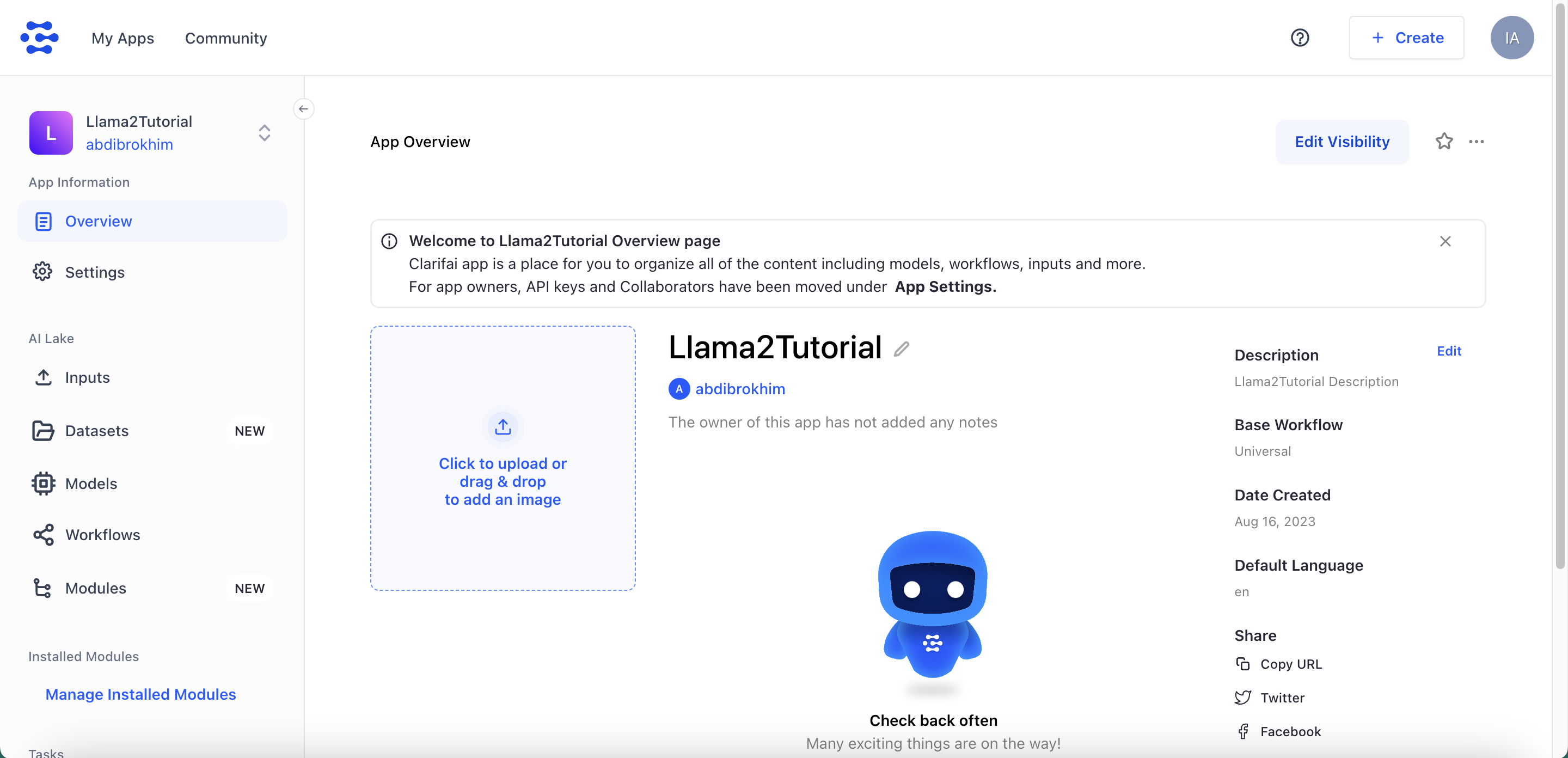
Task: Switch to Community in top navigation
Action: pos(226,38)
